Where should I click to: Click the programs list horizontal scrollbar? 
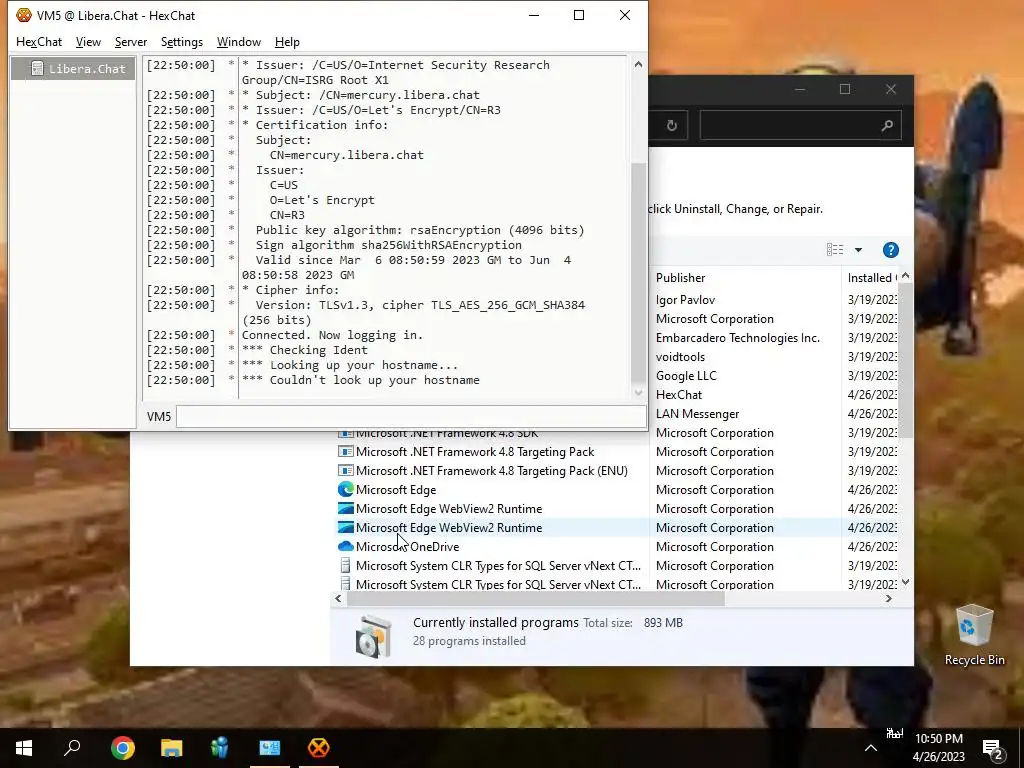point(536,598)
